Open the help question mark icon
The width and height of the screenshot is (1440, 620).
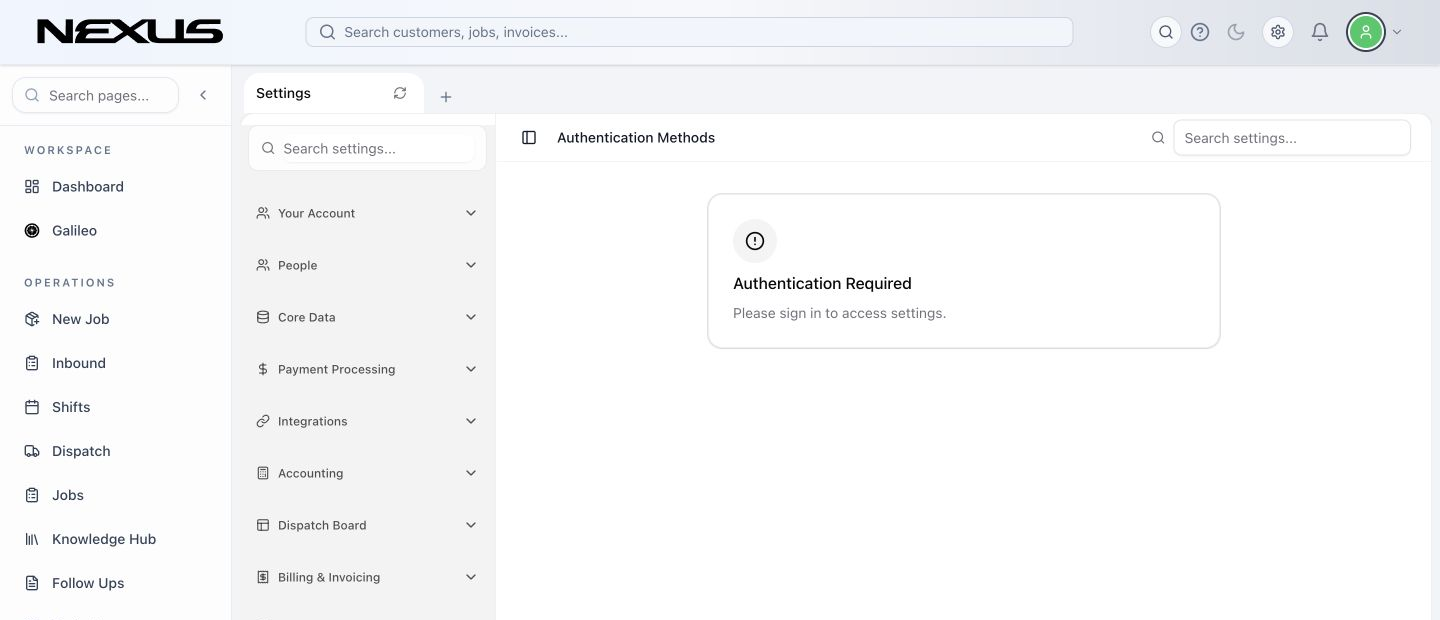1200,32
